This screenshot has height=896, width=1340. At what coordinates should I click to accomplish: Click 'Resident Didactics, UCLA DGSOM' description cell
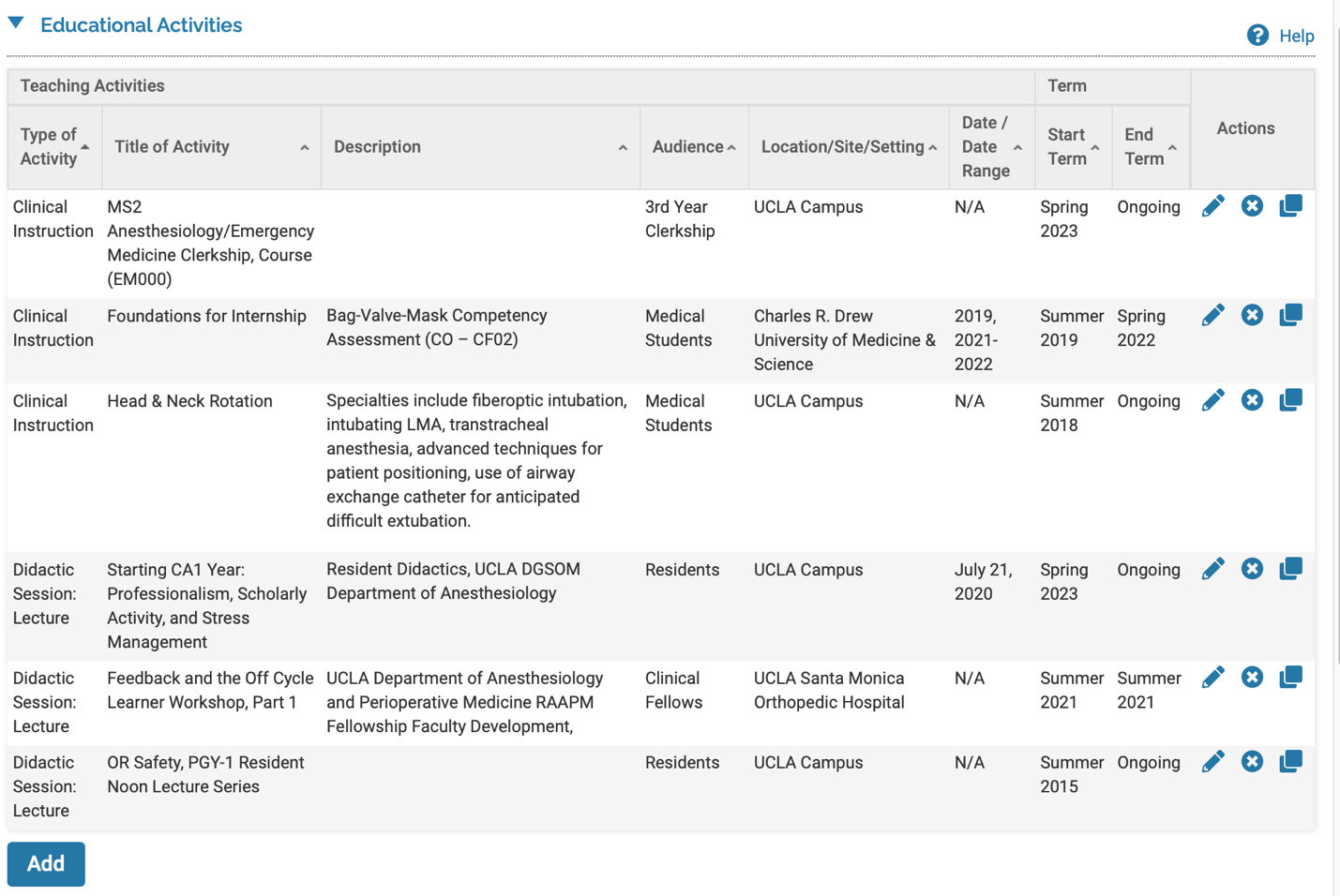click(x=453, y=581)
